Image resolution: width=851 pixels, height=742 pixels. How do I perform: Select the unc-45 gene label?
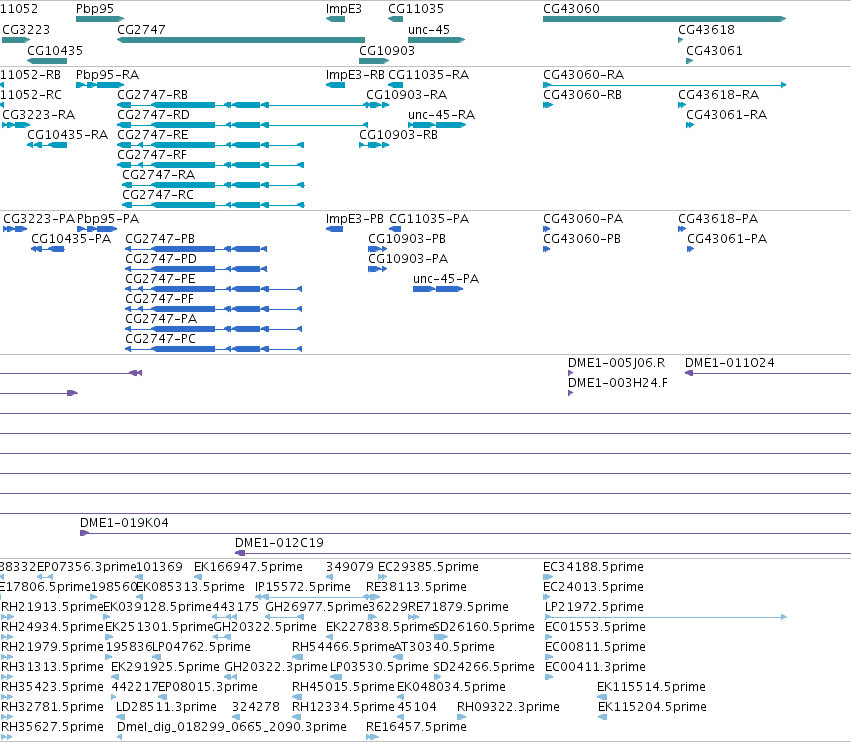[429, 29]
